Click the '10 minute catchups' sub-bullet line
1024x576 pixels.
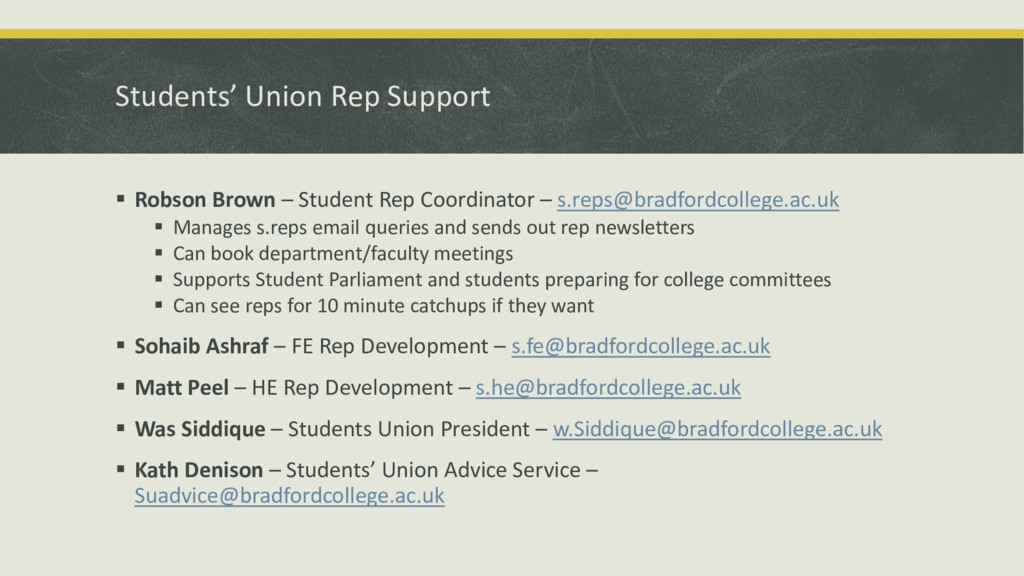pos(383,306)
